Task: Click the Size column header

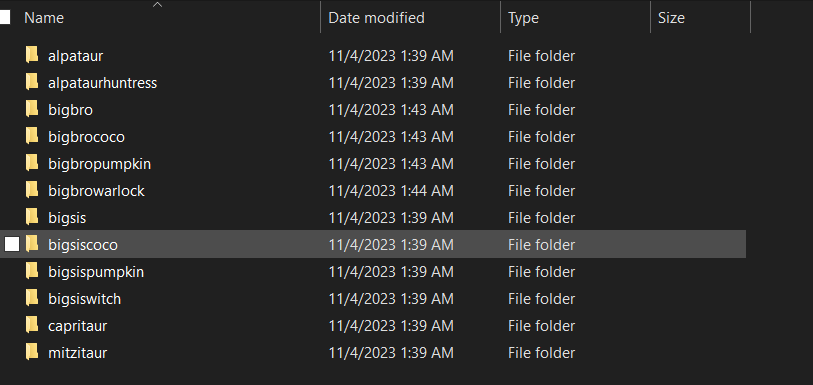Action: 671,18
